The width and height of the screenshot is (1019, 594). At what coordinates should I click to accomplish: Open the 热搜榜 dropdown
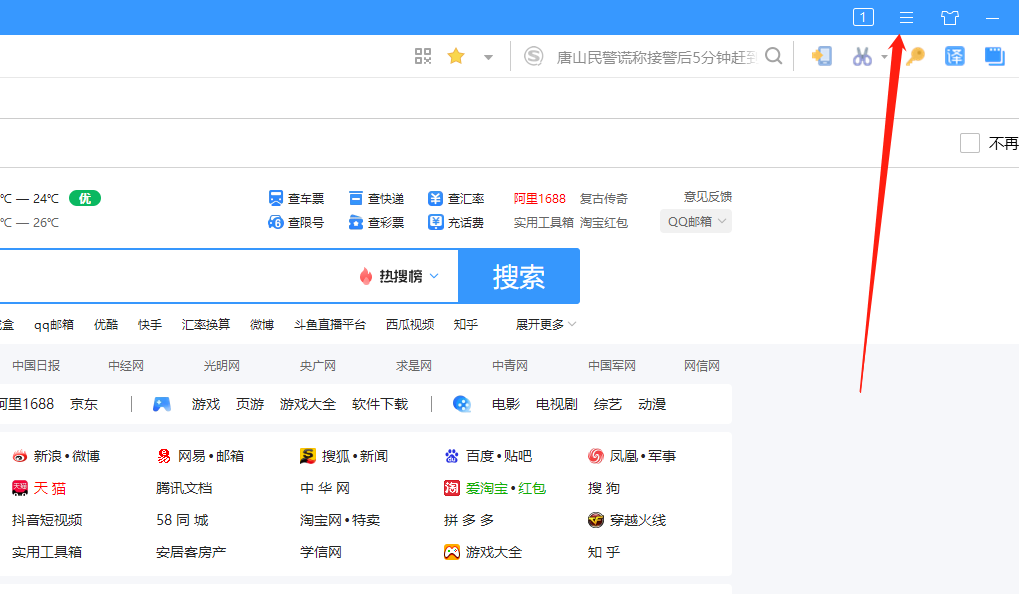(400, 276)
